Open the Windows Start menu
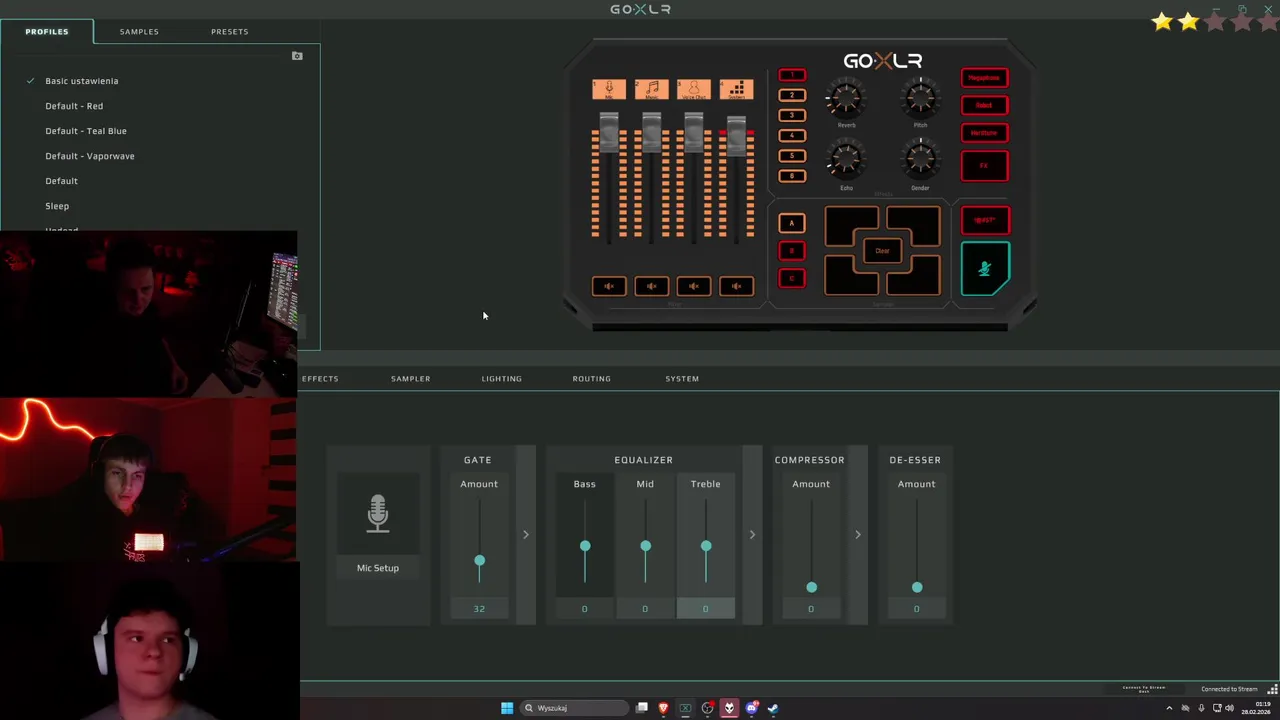The image size is (1280, 720). click(x=507, y=708)
